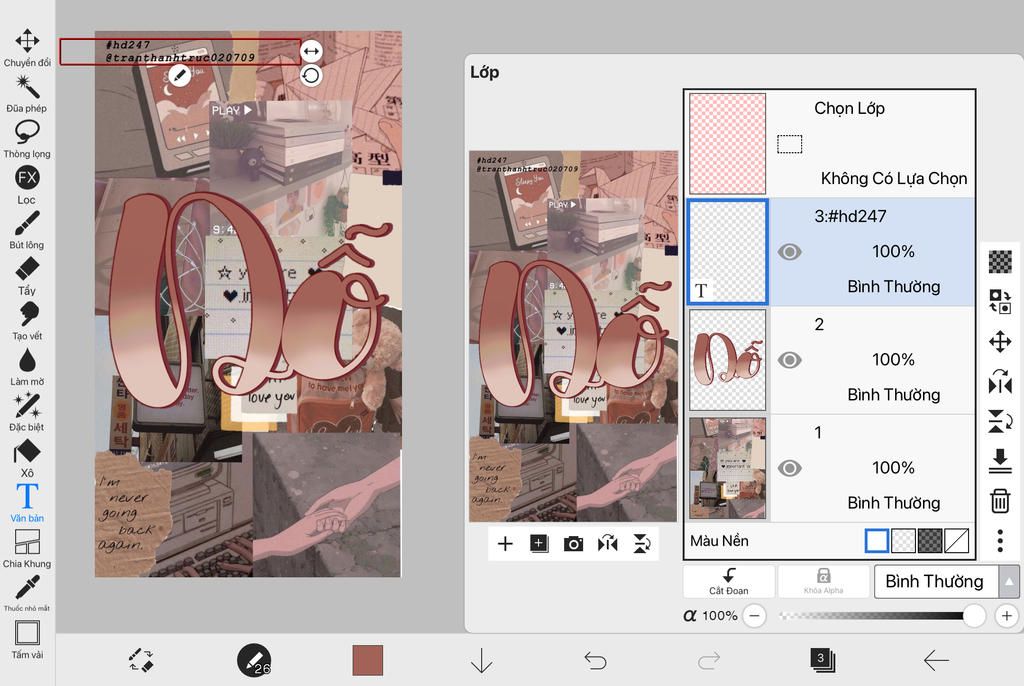The image size is (1024, 686).
Task: Hide layer 1 with eye icon
Action: (x=790, y=468)
